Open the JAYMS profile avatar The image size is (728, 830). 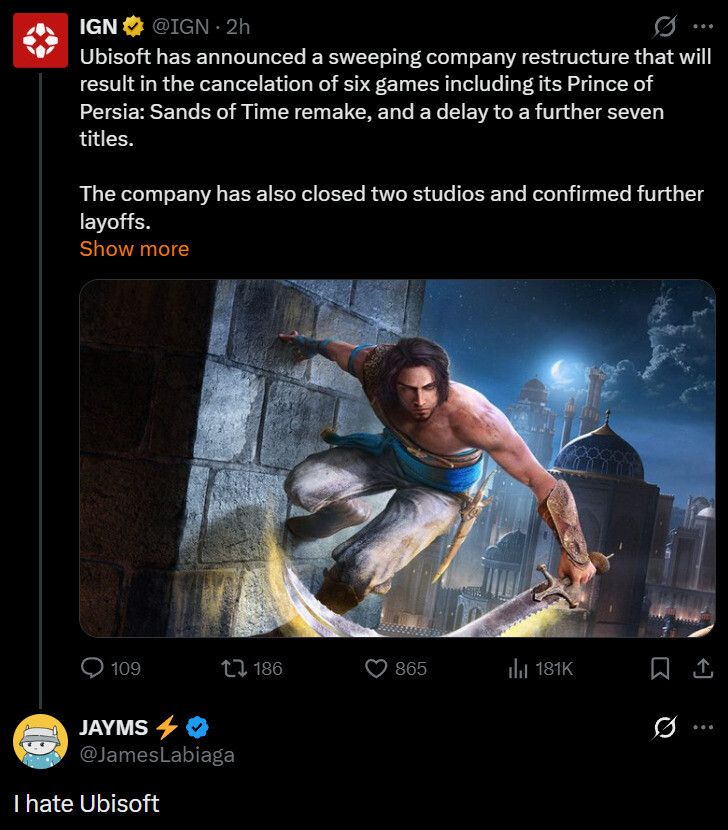pos(40,741)
